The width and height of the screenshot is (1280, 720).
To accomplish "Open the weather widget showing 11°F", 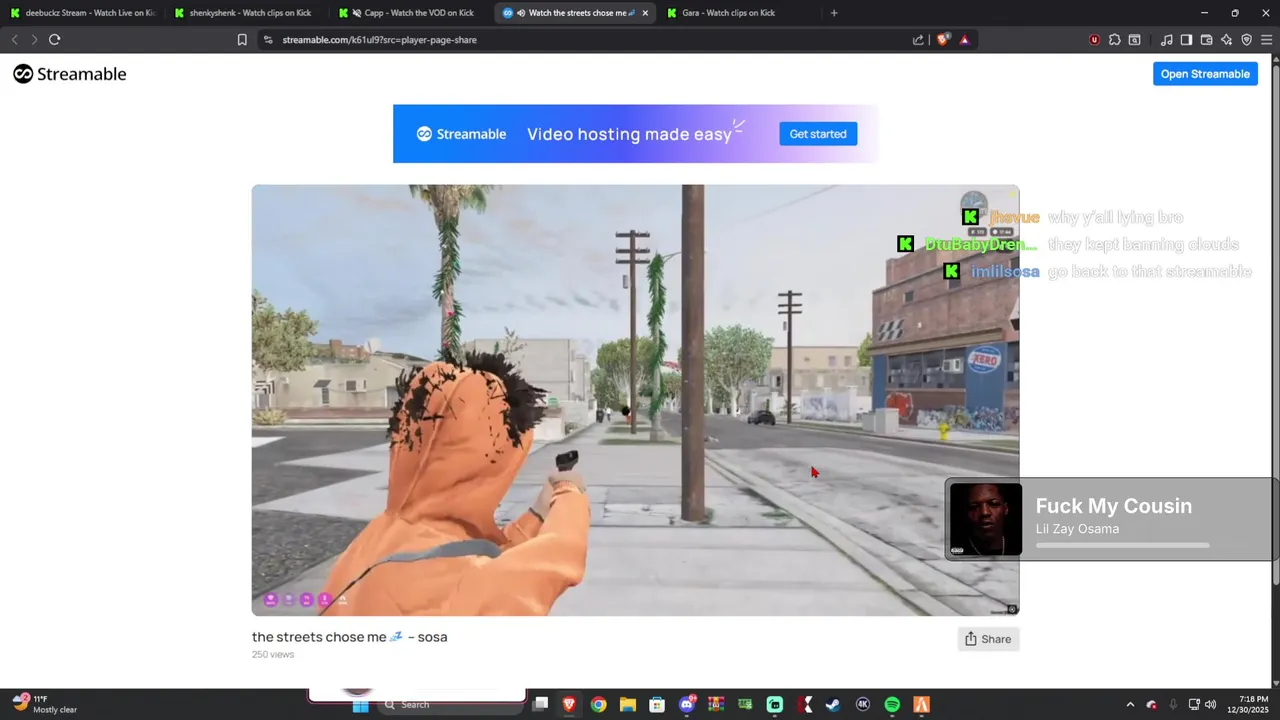I will tap(45, 704).
